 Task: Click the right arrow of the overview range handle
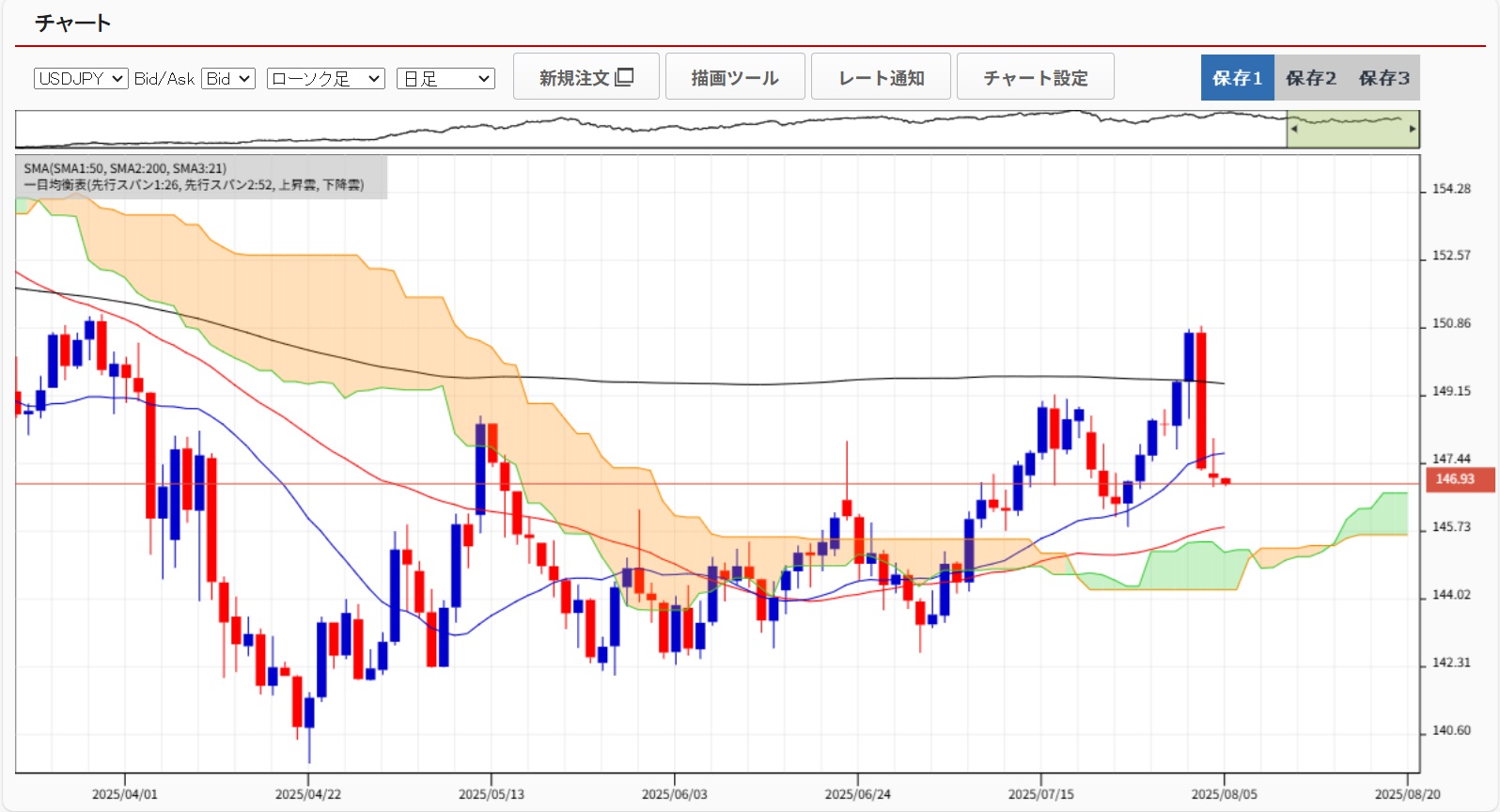click(1413, 129)
